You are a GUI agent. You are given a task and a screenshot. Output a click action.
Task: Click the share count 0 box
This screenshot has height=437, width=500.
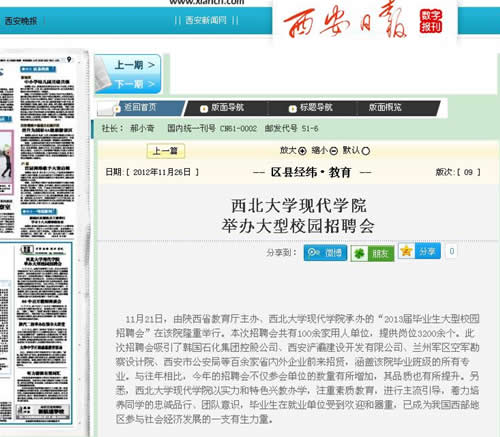tap(451, 251)
